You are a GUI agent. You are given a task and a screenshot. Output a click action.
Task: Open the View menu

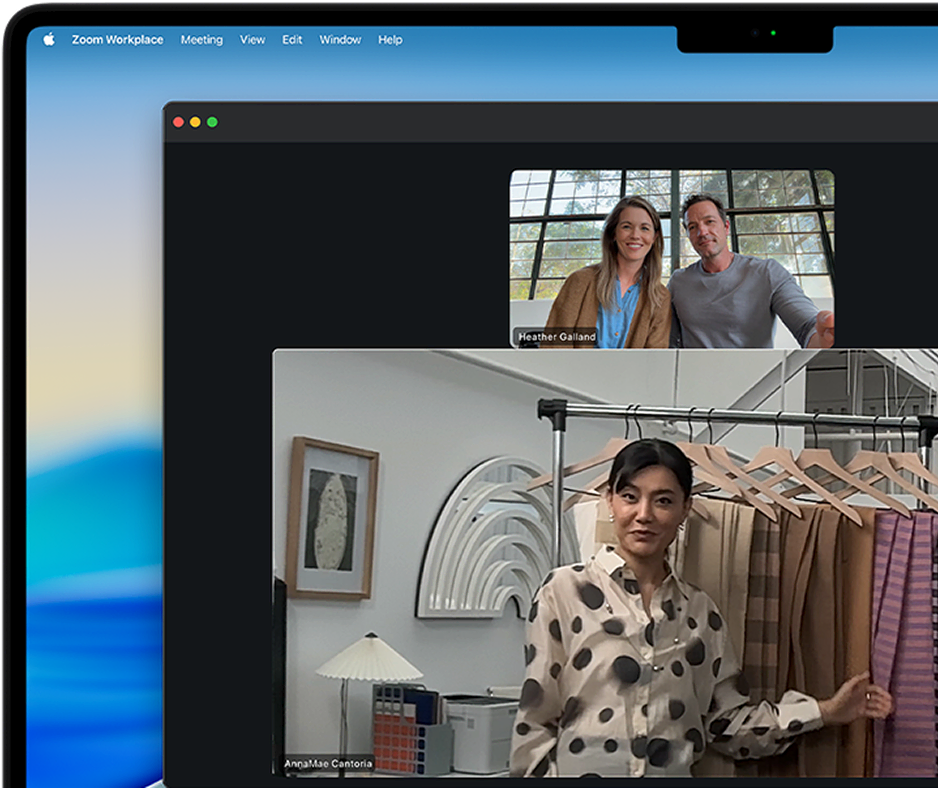(x=252, y=40)
